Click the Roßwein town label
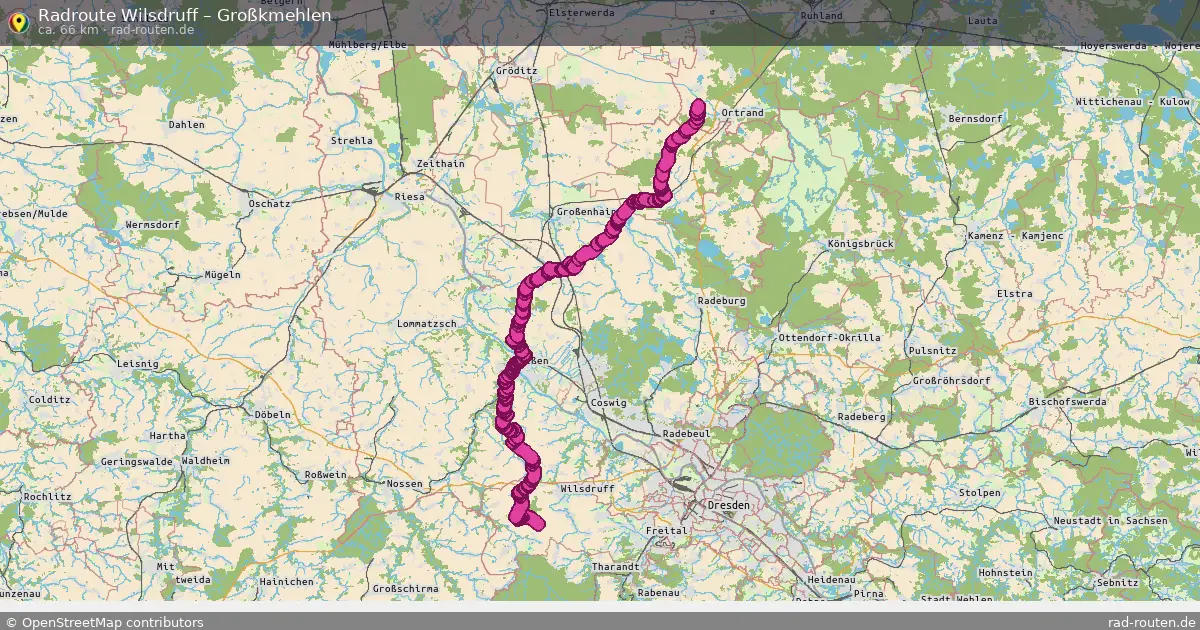 click(x=327, y=475)
